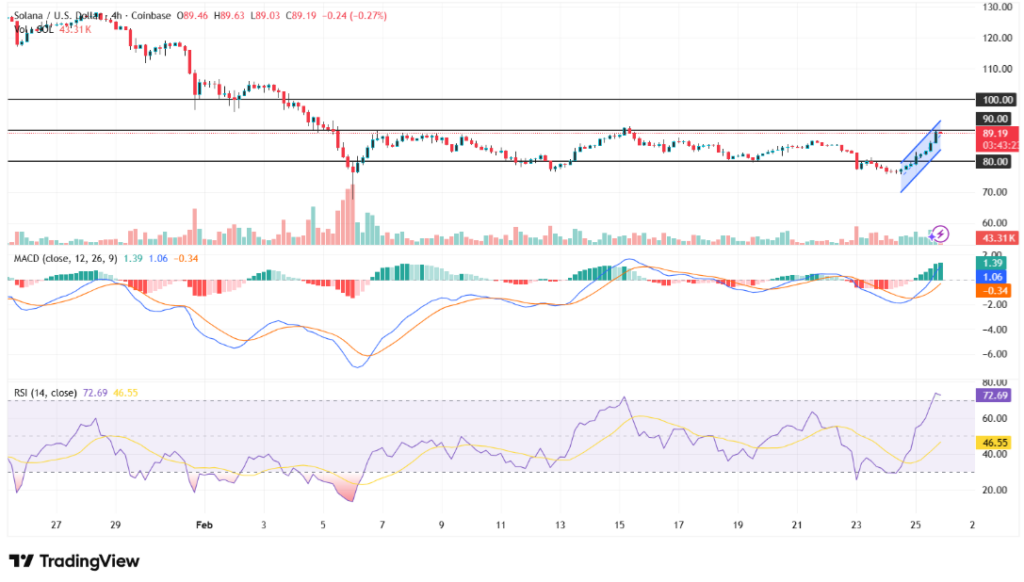Click the 15 date on time axis
Viewport: 1024px width, 582px height.
click(x=620, y=524)
